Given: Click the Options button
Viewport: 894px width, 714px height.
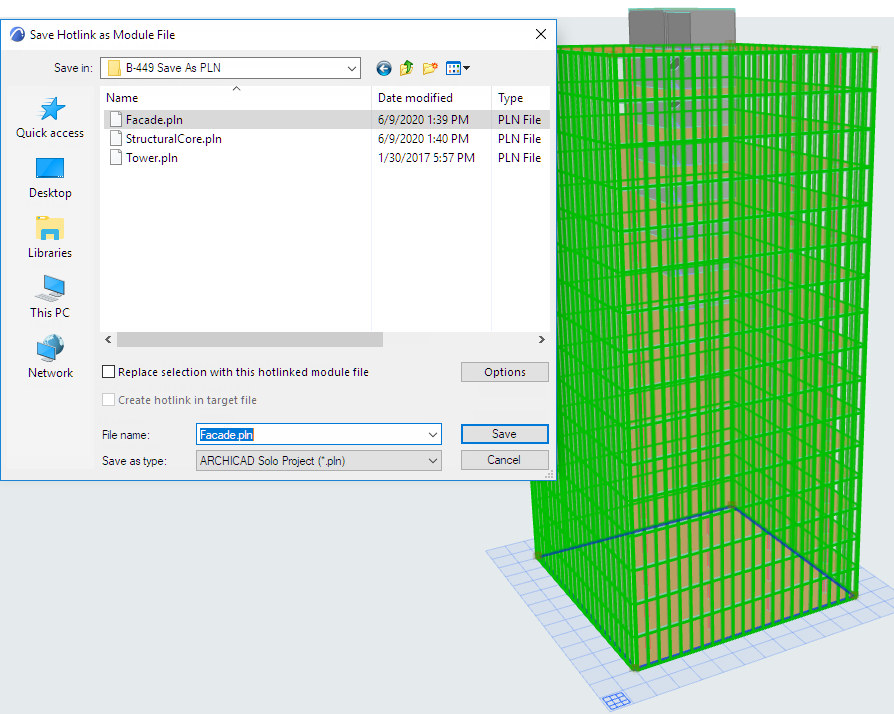Looking at the screenshot, I should coord(504,372).
